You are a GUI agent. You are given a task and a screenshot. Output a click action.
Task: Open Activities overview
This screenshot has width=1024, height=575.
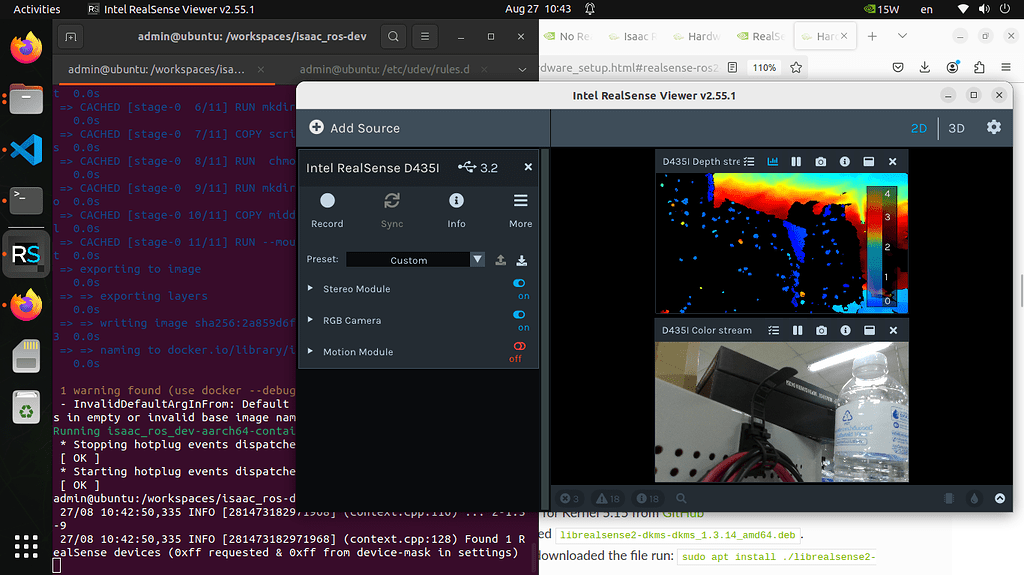[37, 9]
